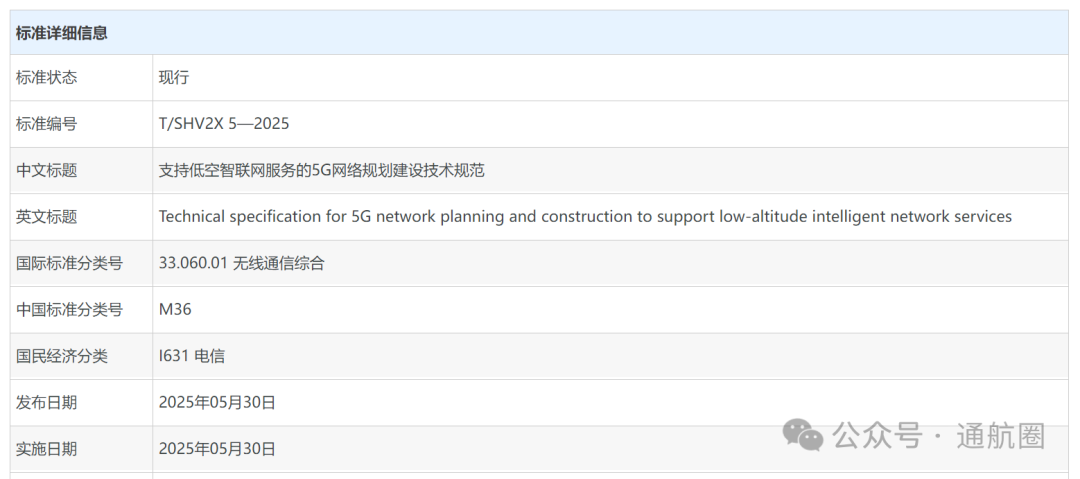Click the 公众号 · 通航圈 watermark text
The image size is (1080, 479).
coord(939,436)
